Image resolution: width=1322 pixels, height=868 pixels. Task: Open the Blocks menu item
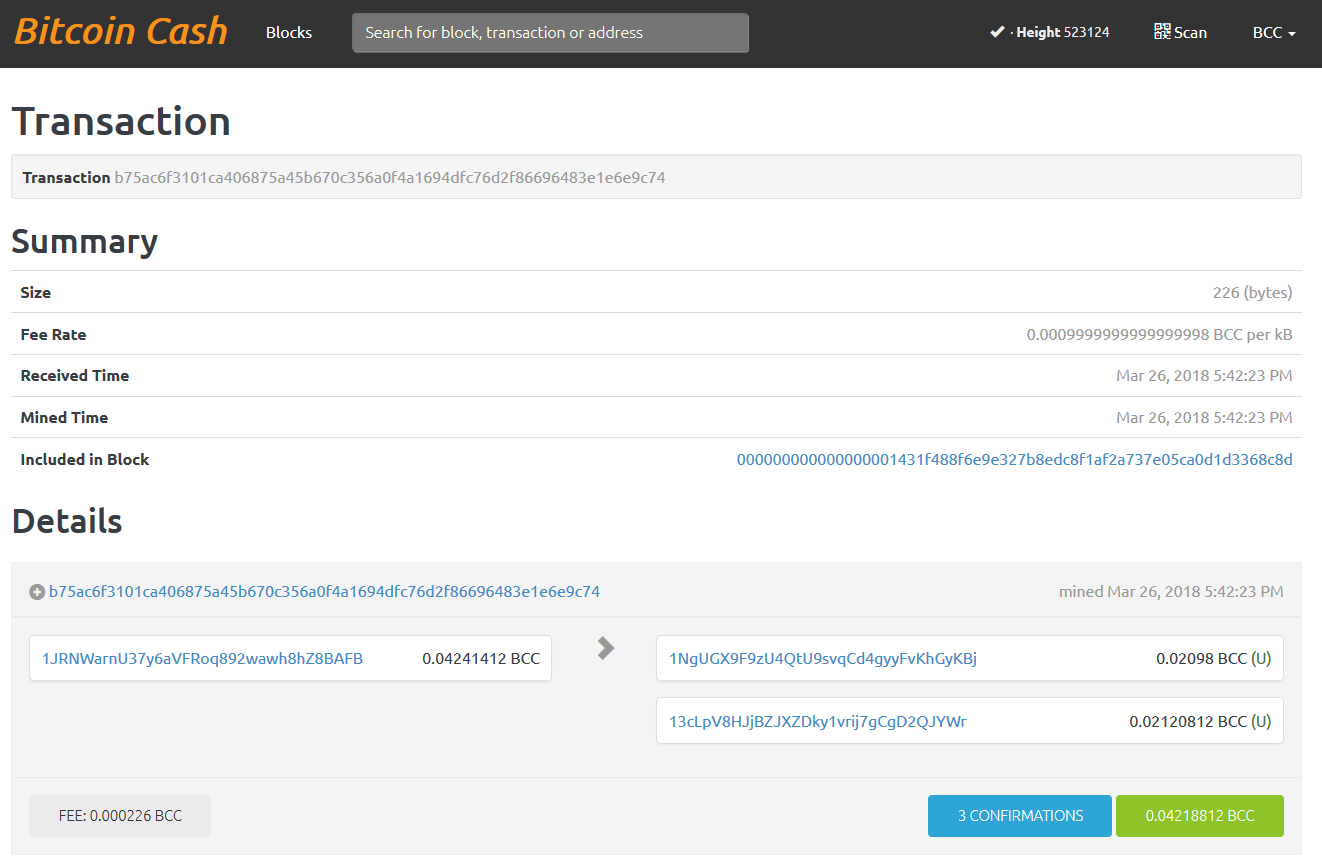pyautogui.click(x=289, y=33)
